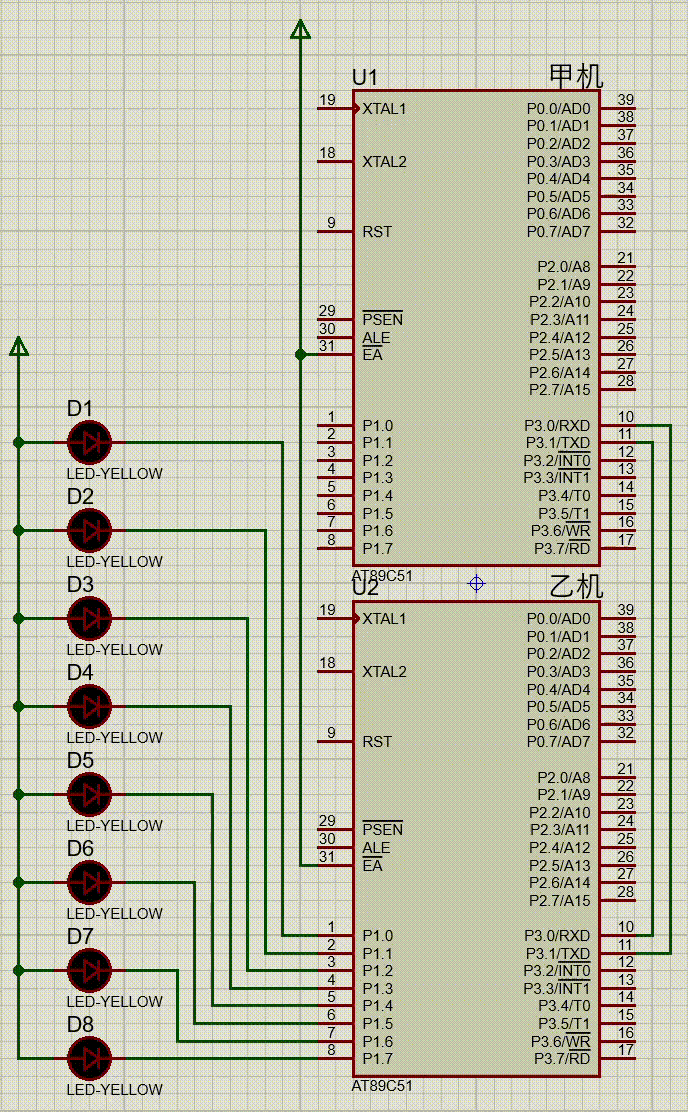Click the ALE pin 30 on U1
Screen dimensions: 688x1112
(335, 337)
